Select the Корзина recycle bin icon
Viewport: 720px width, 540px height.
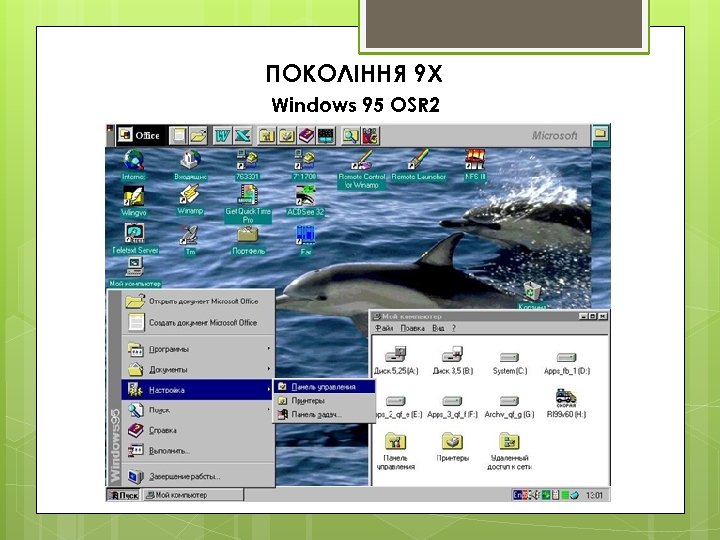click(x=532, y=295)
